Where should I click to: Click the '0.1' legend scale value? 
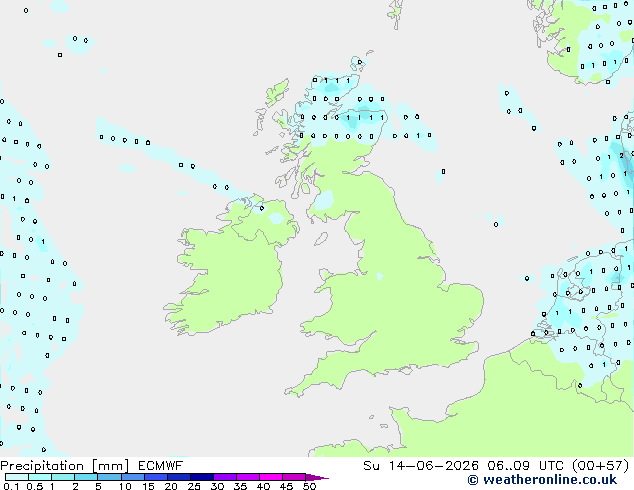tap(11, 486)
